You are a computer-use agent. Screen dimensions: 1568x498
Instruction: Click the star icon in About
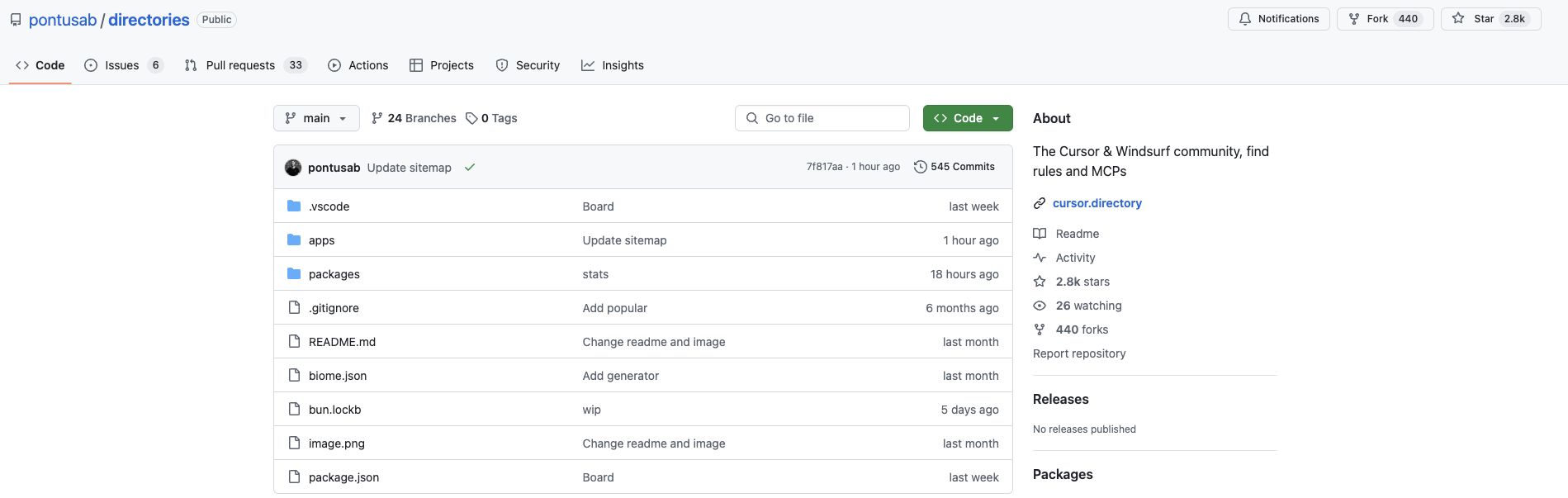click(x=1040, y=282)
